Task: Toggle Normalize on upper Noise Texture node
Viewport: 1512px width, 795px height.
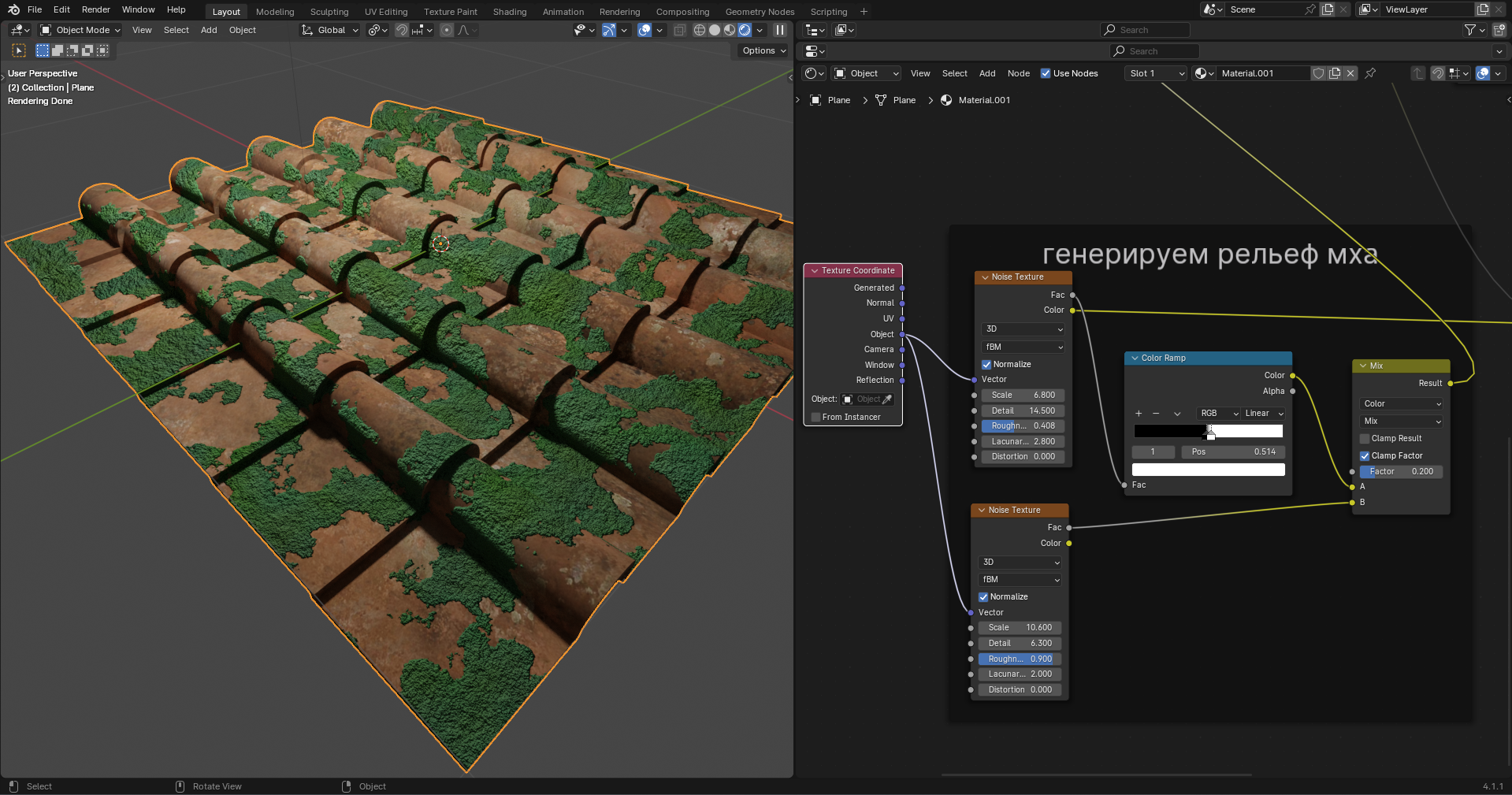Action: 986,364
